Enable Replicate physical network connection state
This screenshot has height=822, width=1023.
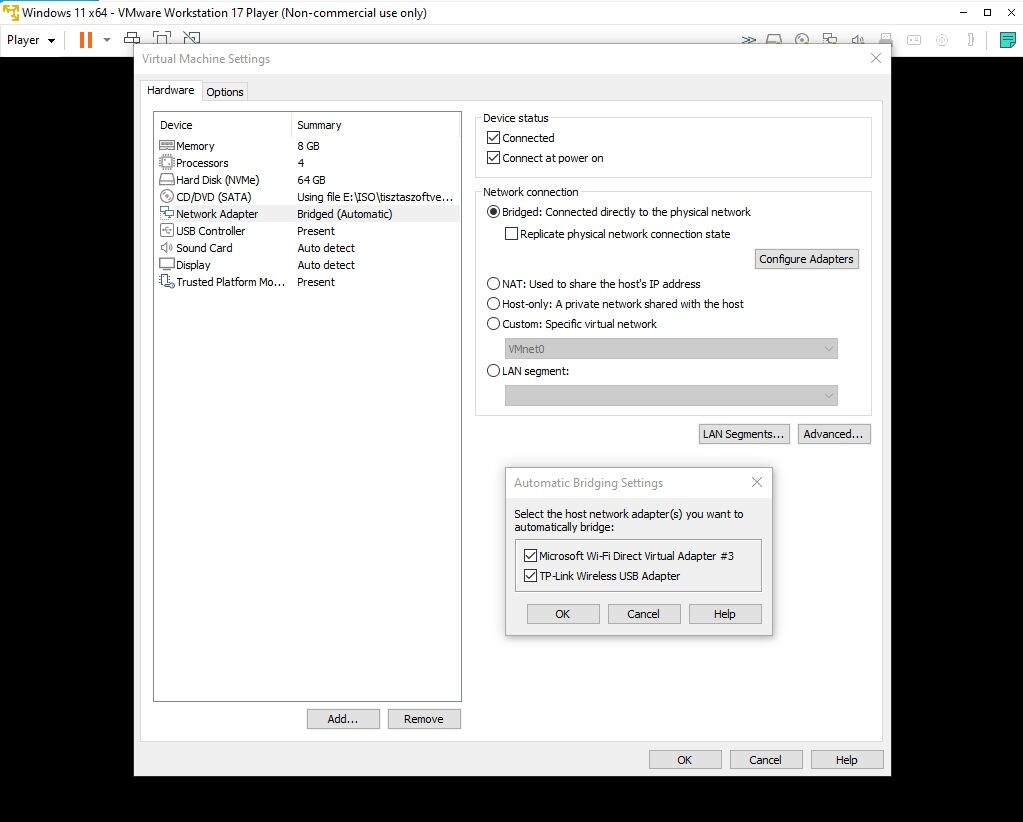512,234
